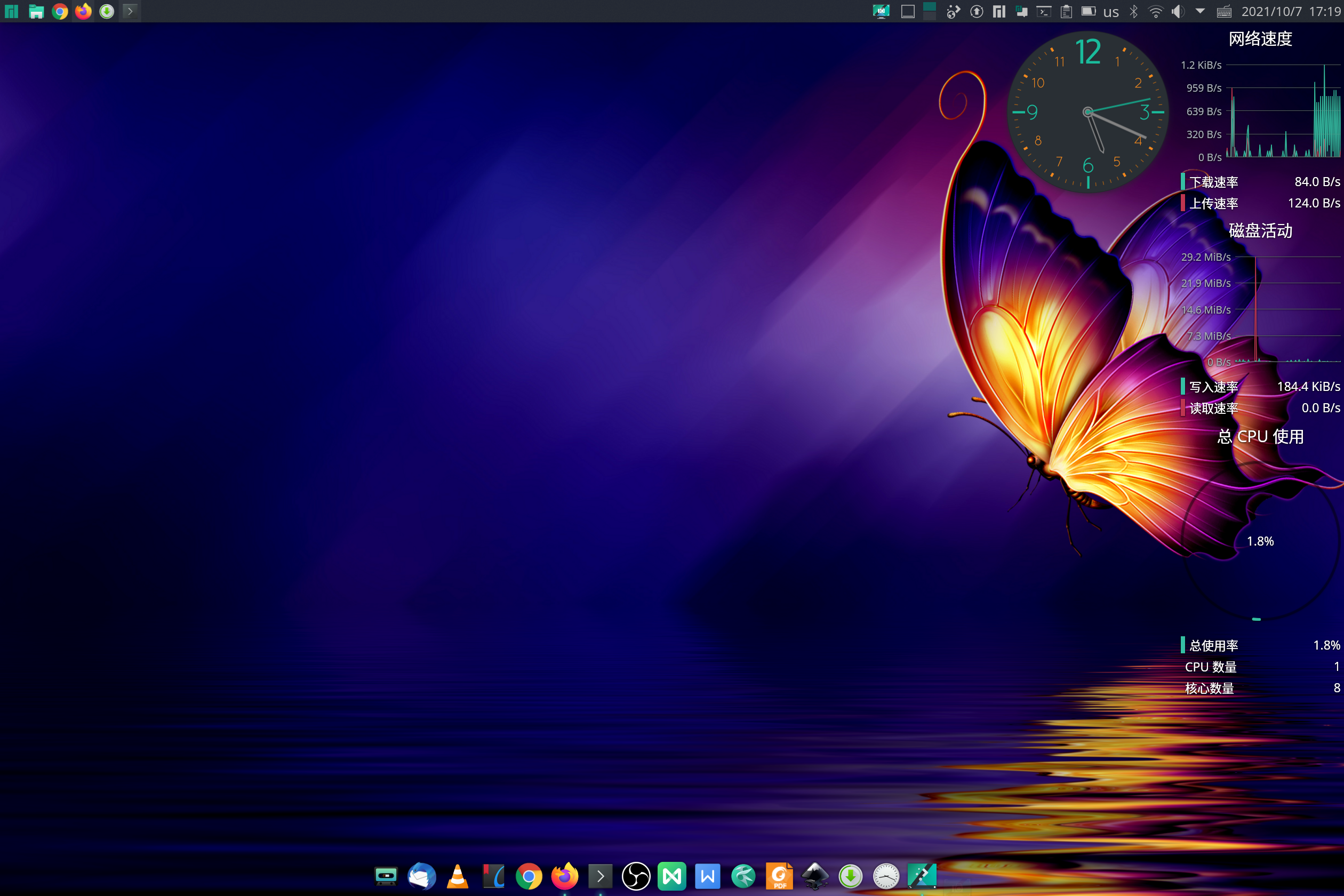Open the clipboard history tray icon
This screenshot has width=1344, height=896.
click(1066, 11)
